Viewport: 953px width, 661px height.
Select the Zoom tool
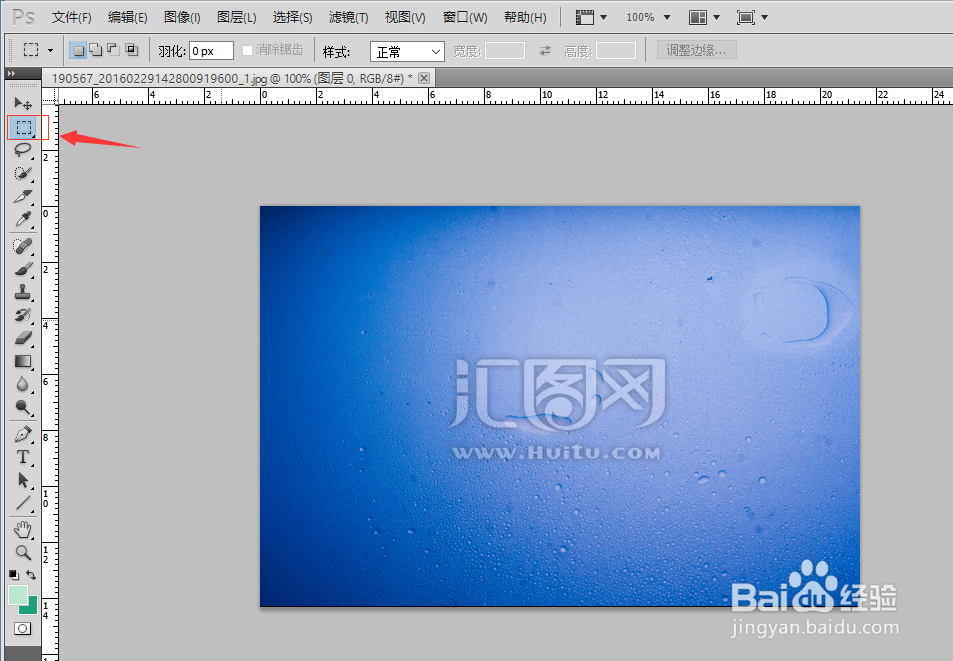pyautogui.click(x=23, y=552)
